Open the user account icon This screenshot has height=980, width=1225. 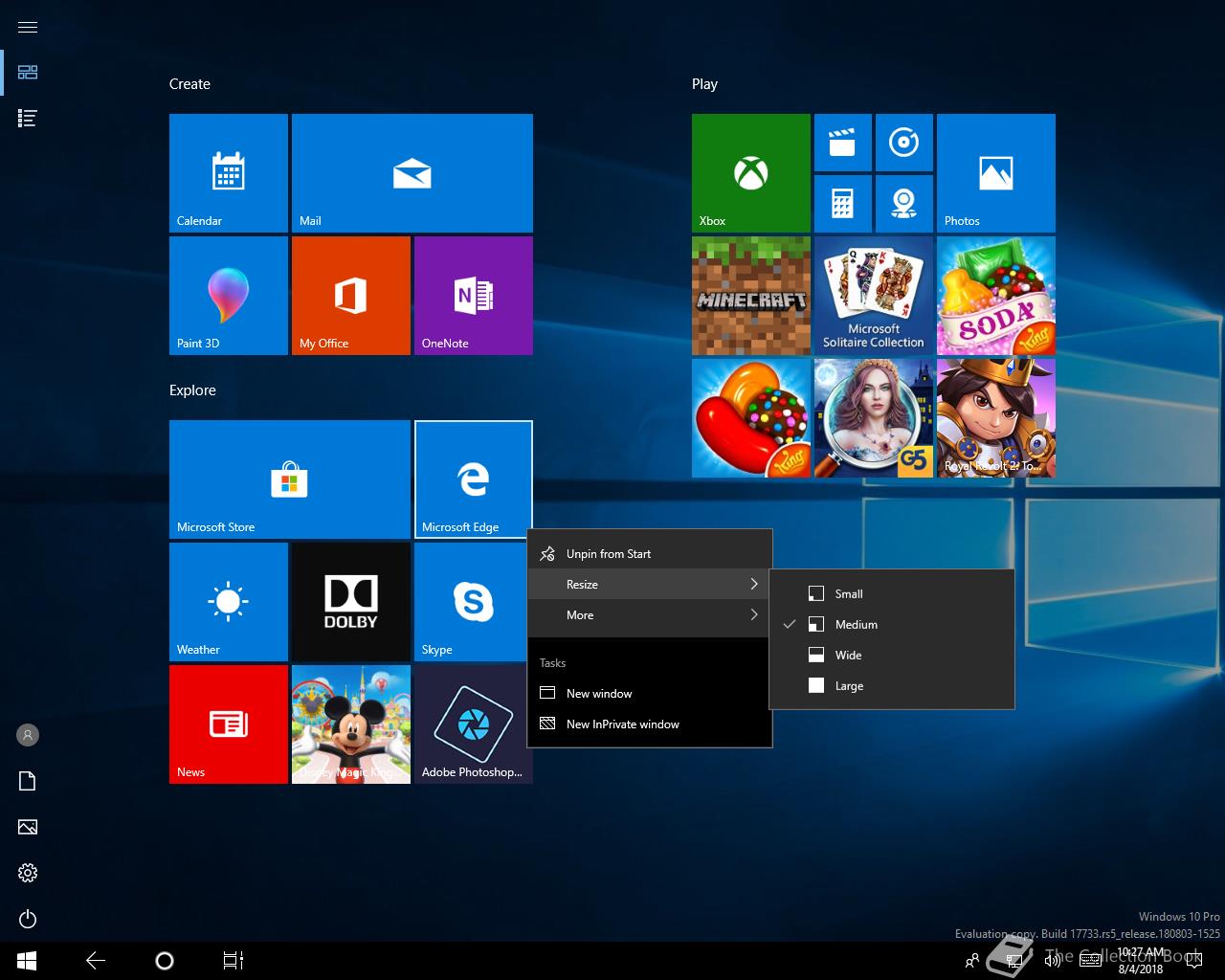pos(28,735)
